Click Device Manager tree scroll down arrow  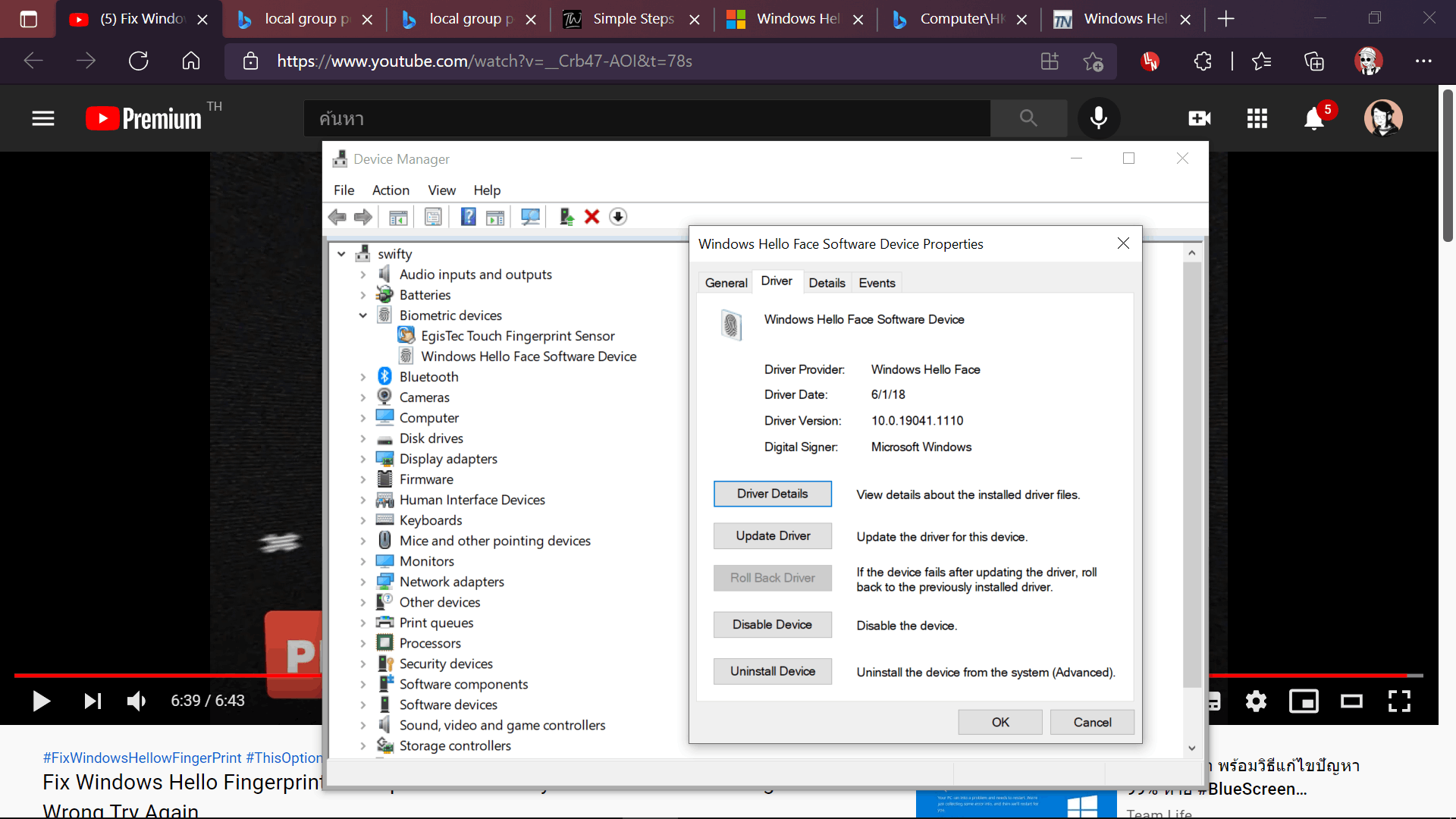(1191, 748)
